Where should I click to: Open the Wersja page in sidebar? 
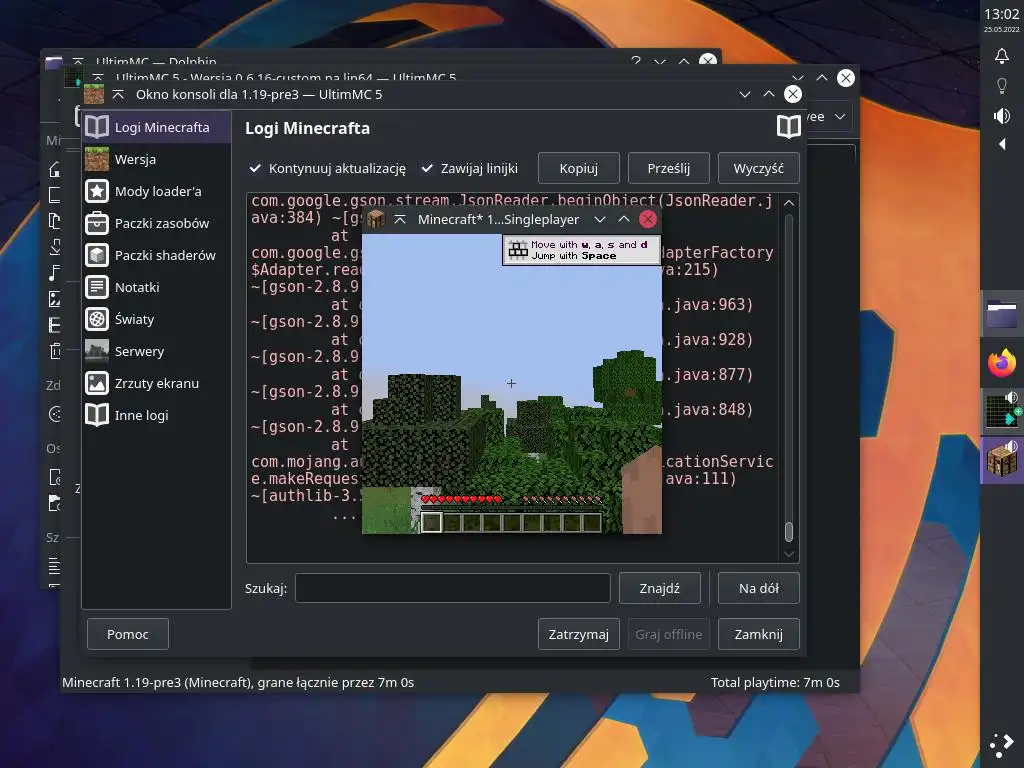(156, 159)
